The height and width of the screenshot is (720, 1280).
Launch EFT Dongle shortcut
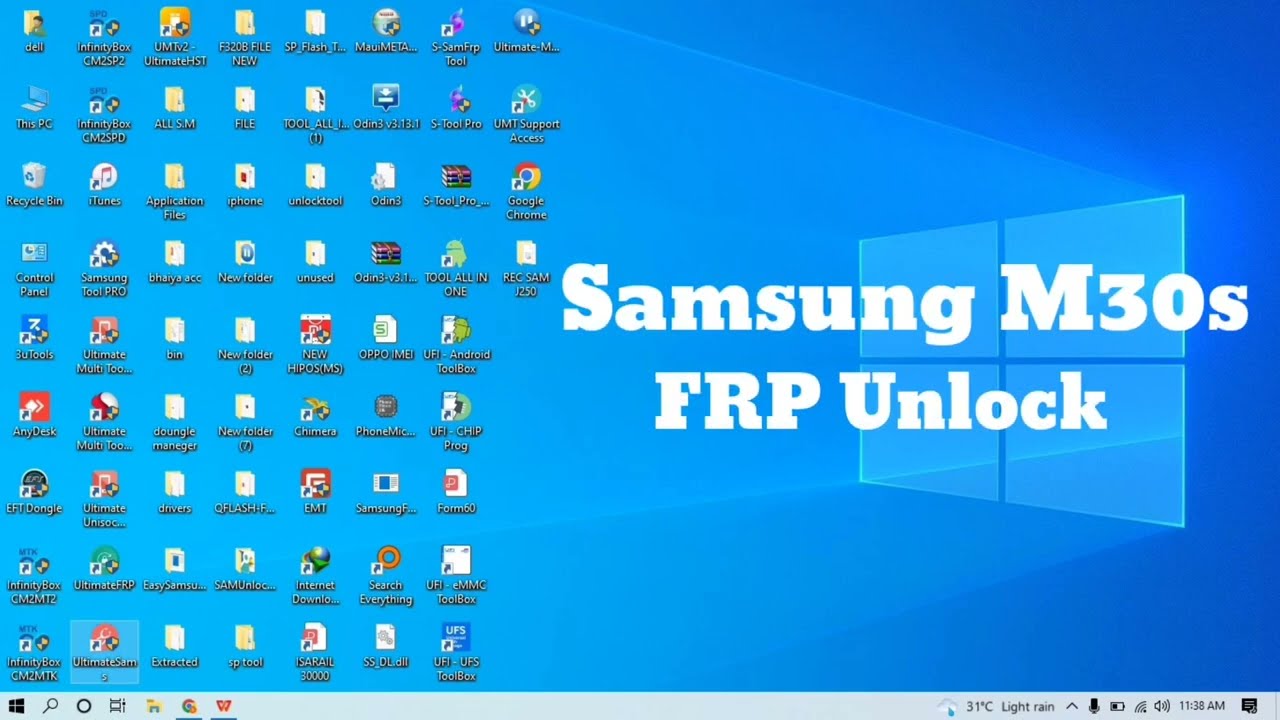34,492
